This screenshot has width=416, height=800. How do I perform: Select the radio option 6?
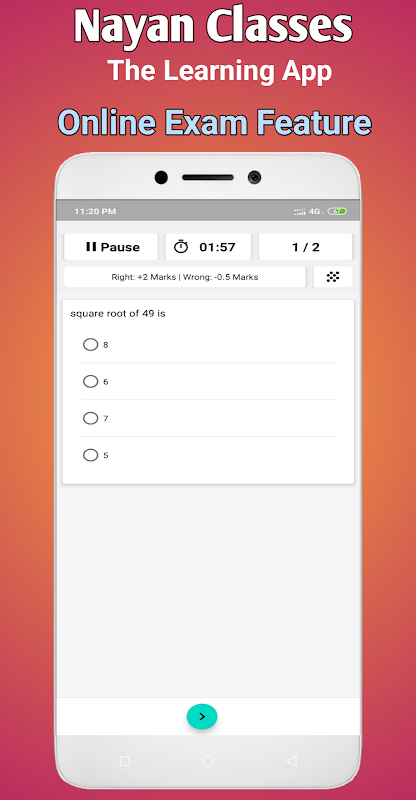tap(90, 382)
